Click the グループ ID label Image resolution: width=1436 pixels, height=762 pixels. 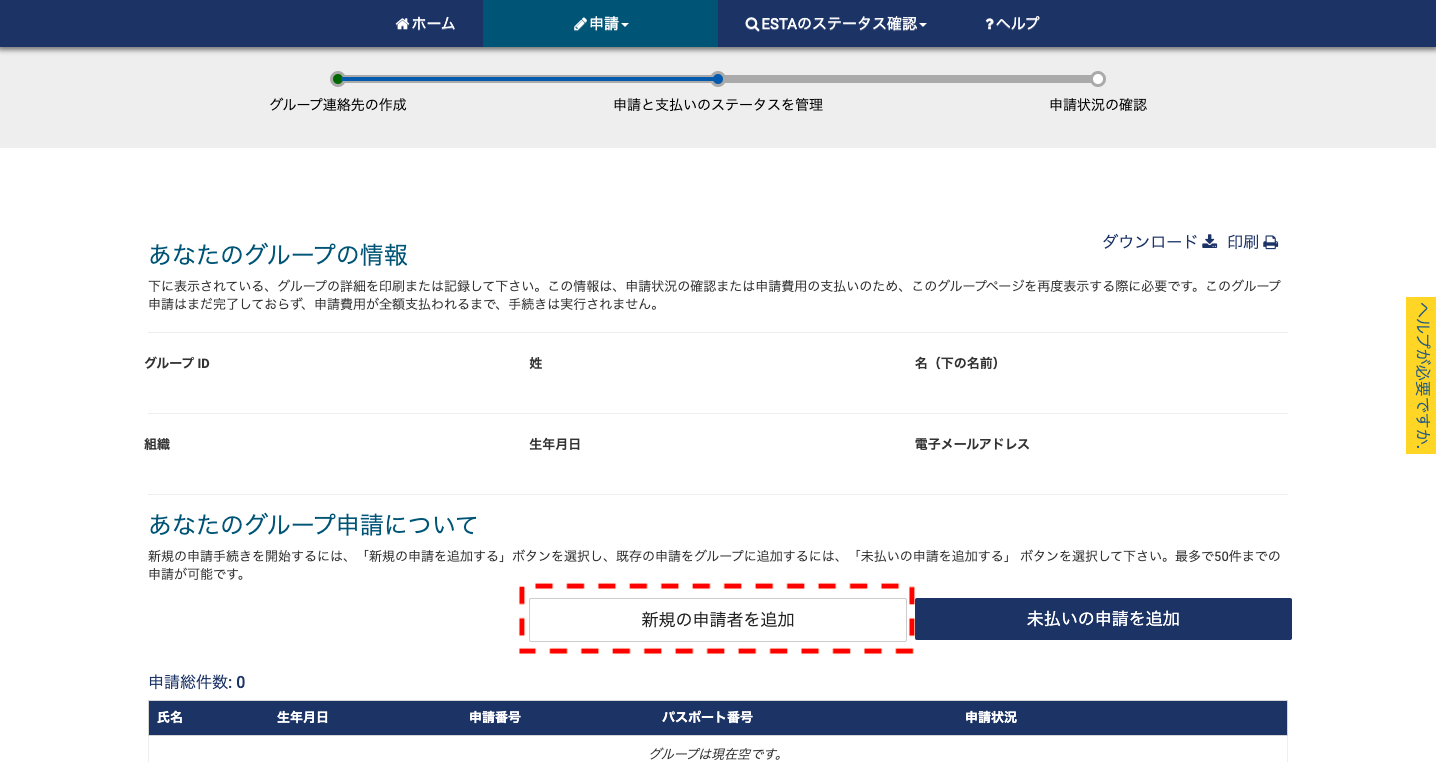click(x=177, y=363)
